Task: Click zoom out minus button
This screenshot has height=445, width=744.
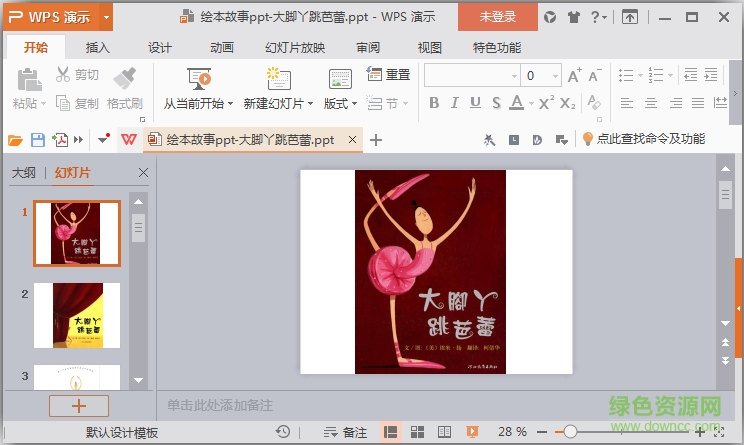Action: click(x=542, y=432)
